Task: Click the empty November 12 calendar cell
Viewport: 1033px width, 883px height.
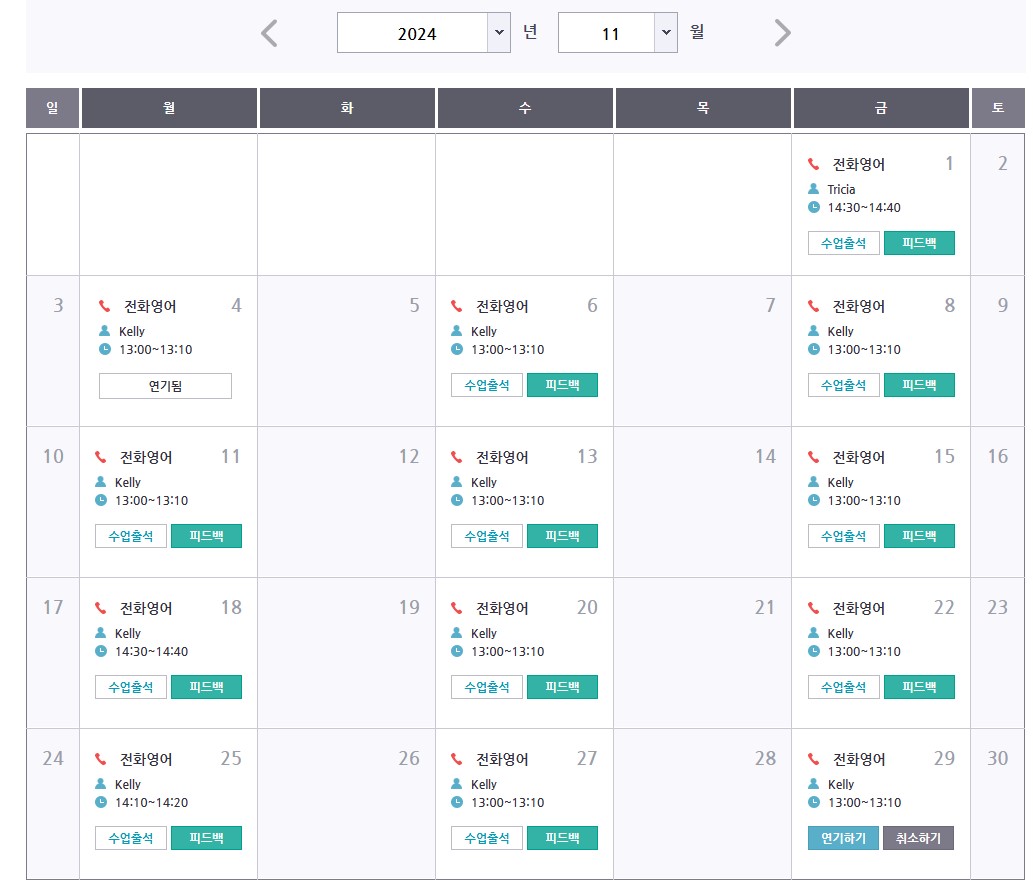Action: 347,502
